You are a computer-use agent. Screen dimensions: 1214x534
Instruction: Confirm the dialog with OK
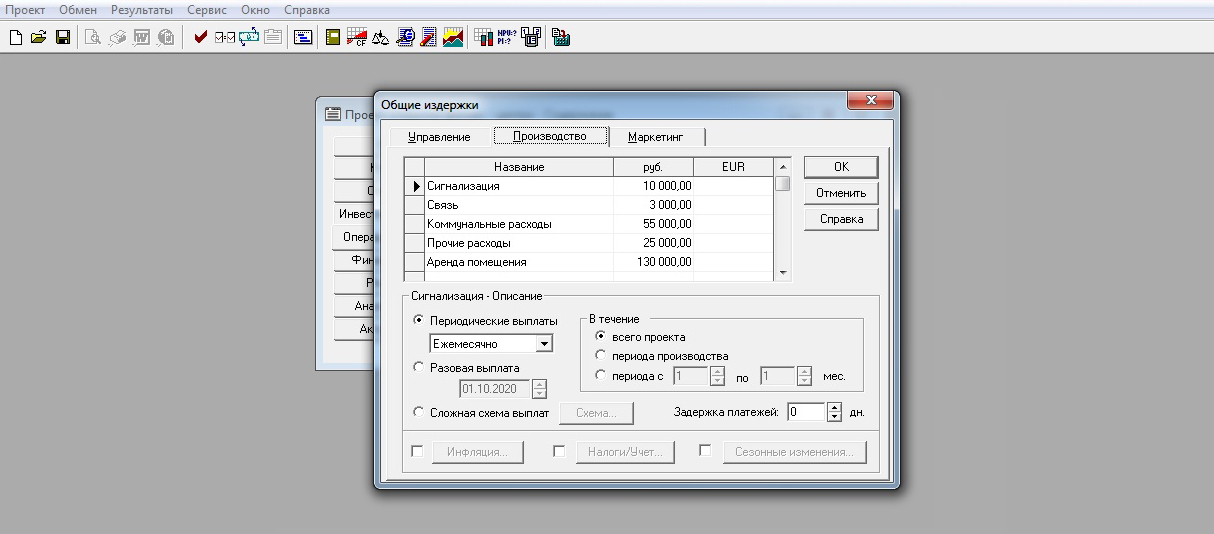tap(841, 167)
